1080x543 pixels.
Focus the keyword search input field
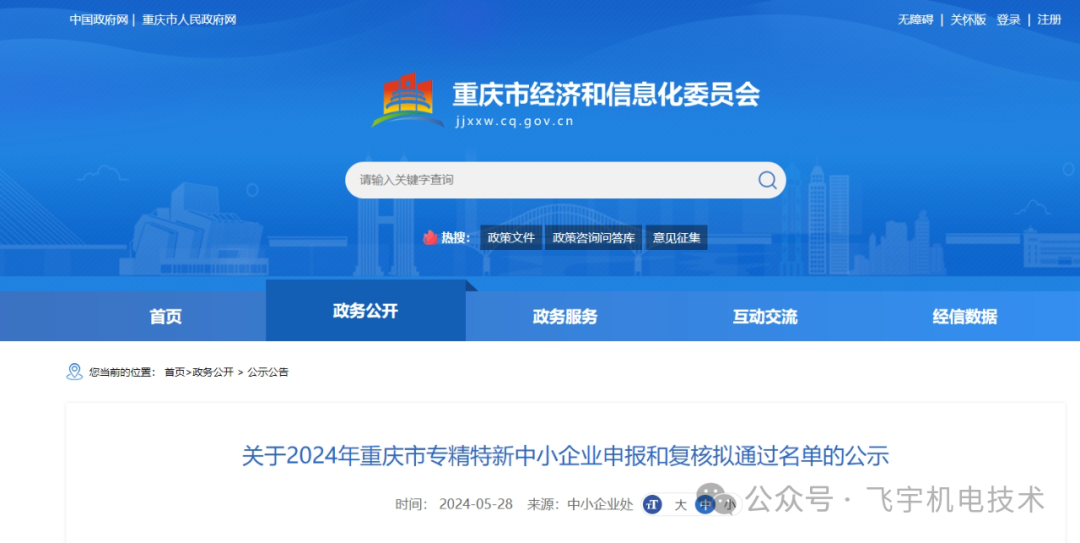(551, 180)
